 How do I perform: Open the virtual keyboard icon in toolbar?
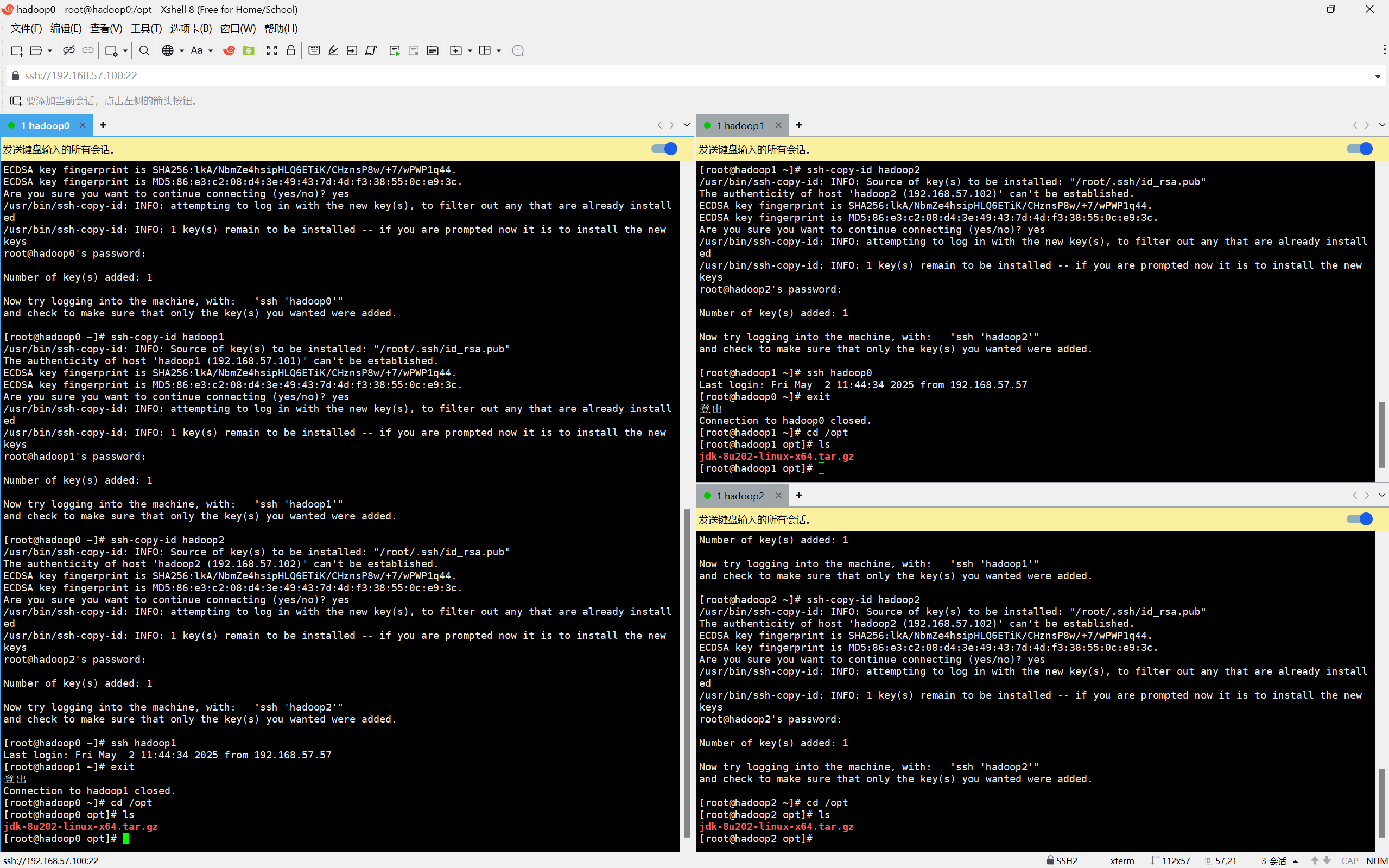(x=314, y=50)
